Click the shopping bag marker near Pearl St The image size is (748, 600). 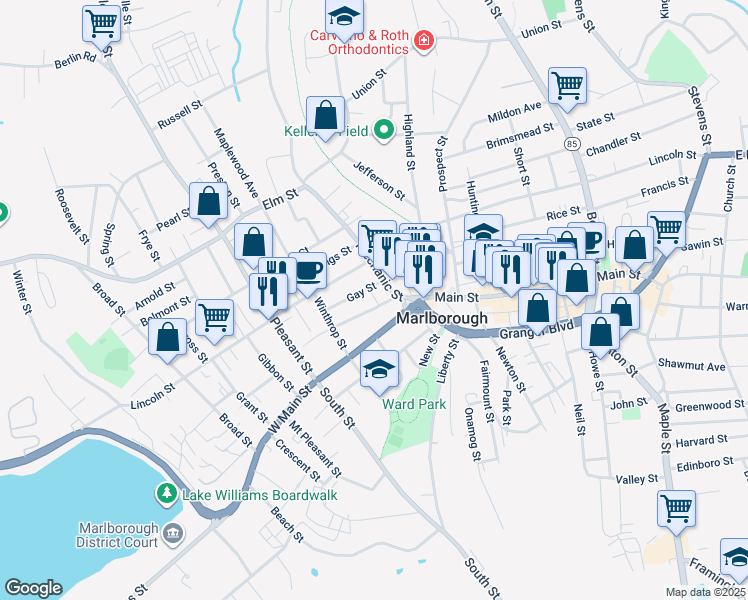tap(208, 204)
